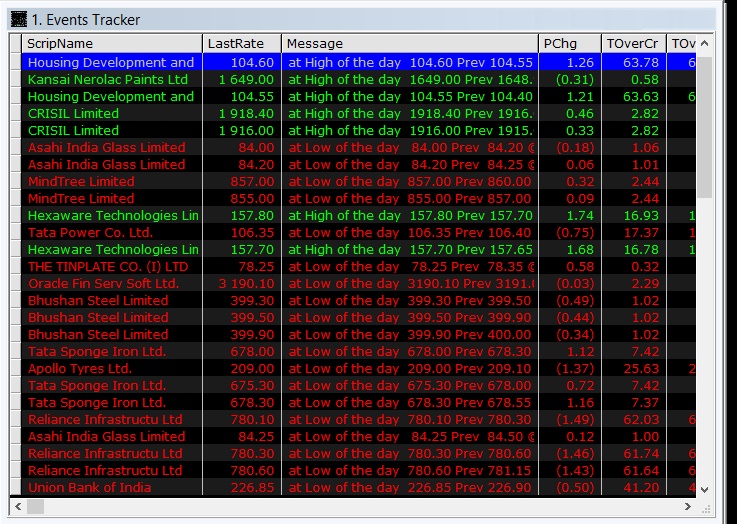This screenshot has width=737, height=524.
Task: Select THE TINPLATE CO. (I) LTD row
Action: click(x=358, y=266)
